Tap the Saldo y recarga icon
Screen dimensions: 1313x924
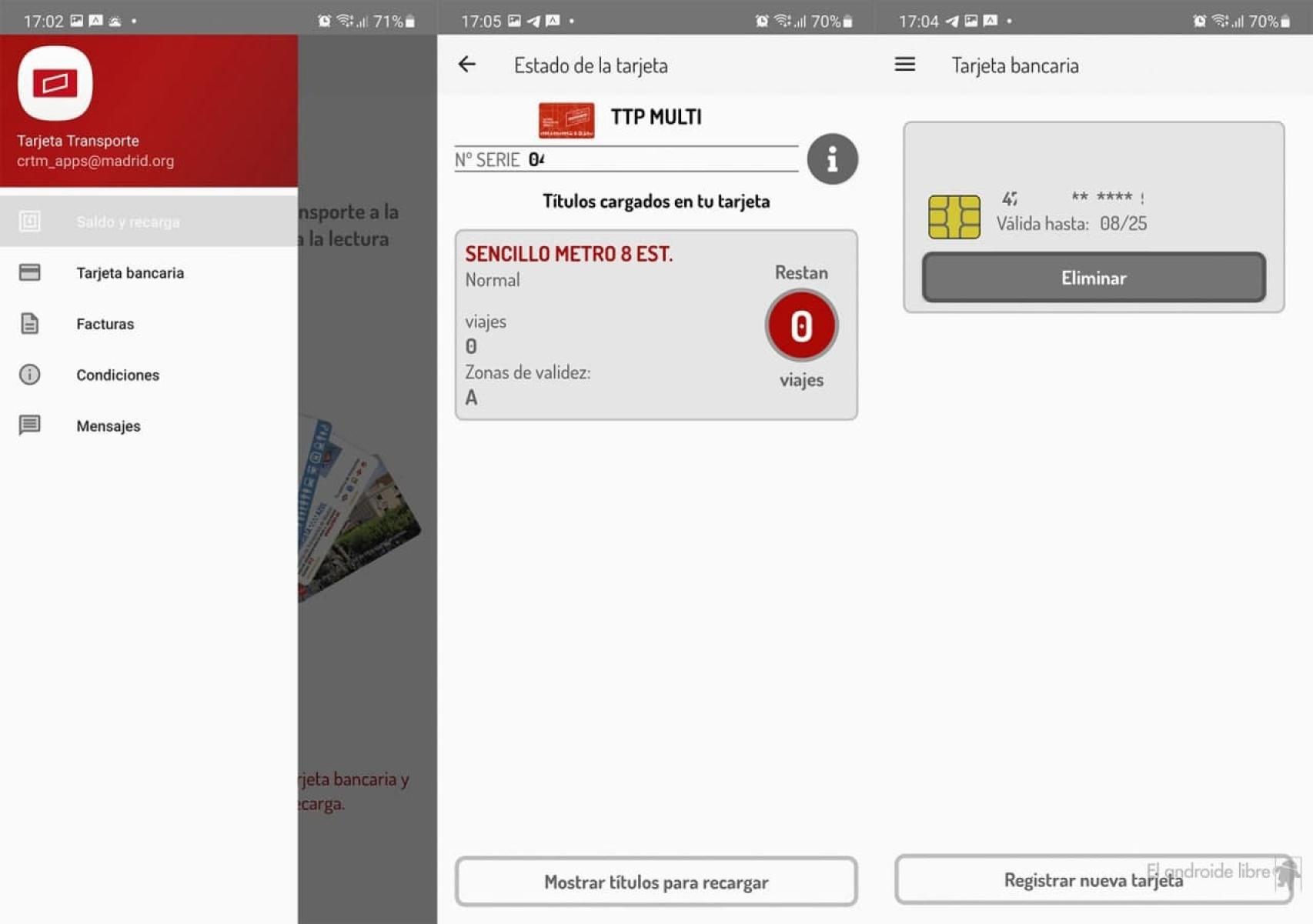(x=29, y=222)
